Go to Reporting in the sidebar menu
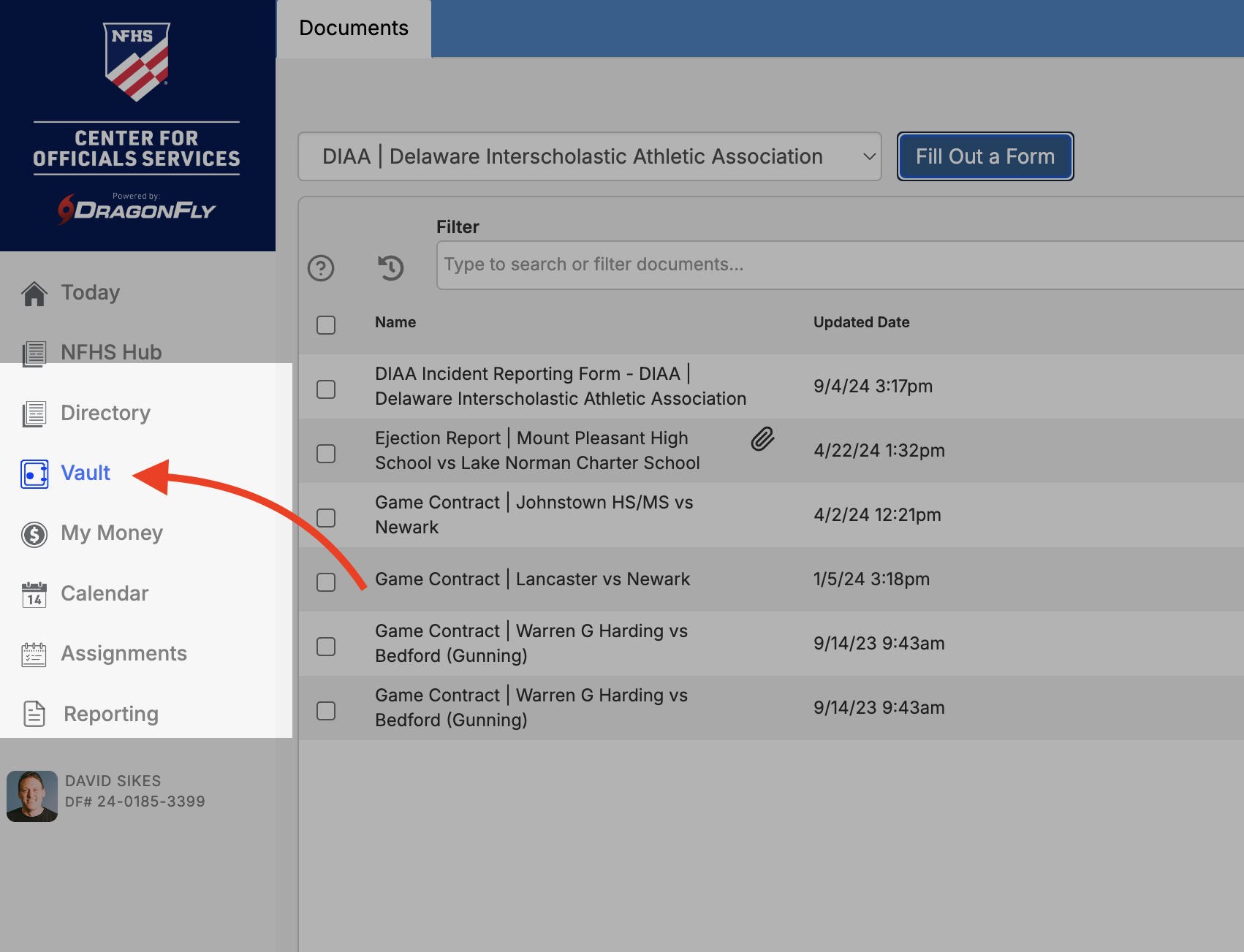The height and width of the screenshot is (952, 1244). point(110,714)
